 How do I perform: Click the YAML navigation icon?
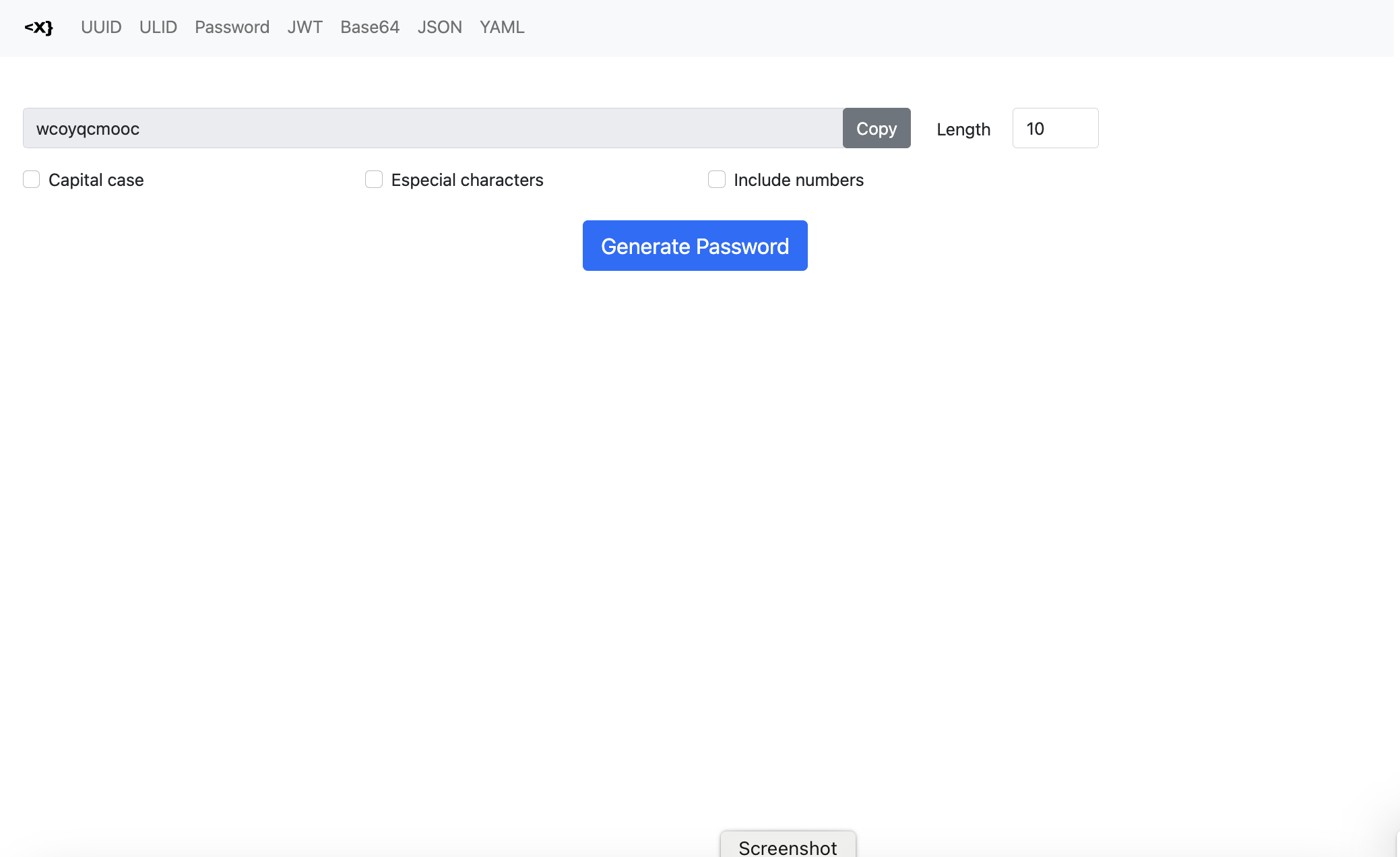501,27
